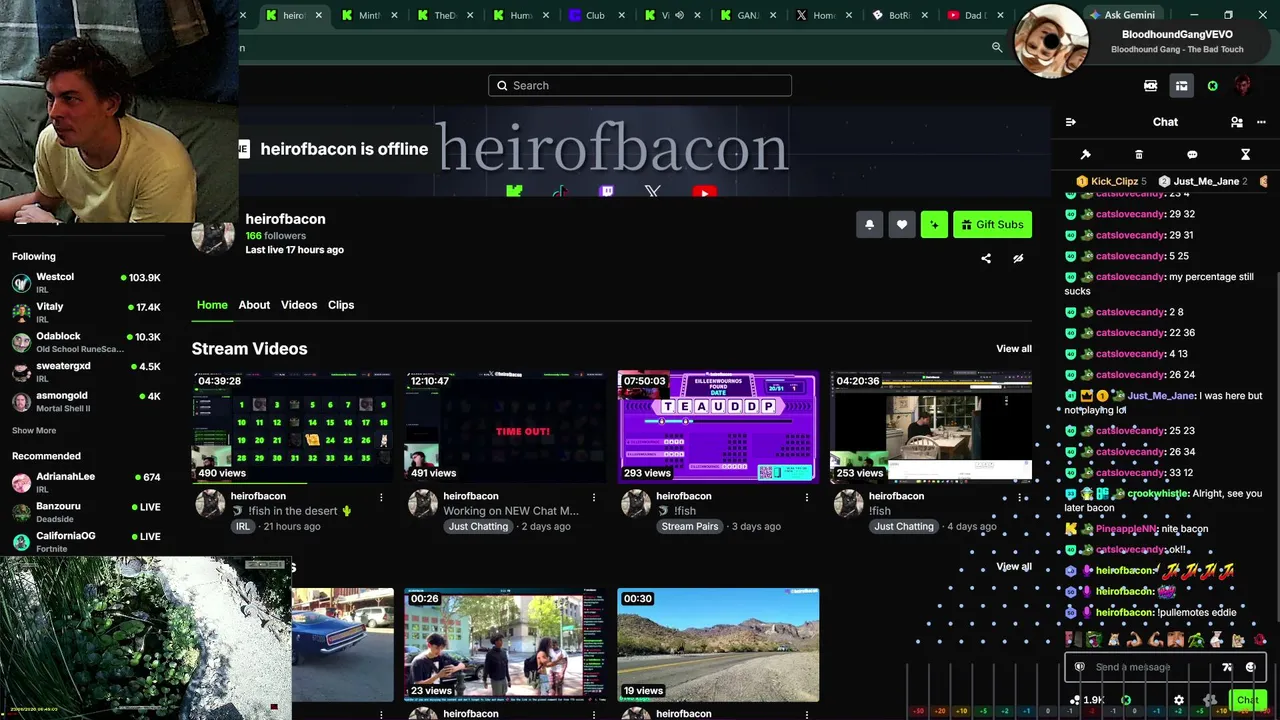Image resolution: width=1280 pixels, height=720 pixels.
Task: Open CaliforniaOG in Recommended list
Action: tap(86, 542)
